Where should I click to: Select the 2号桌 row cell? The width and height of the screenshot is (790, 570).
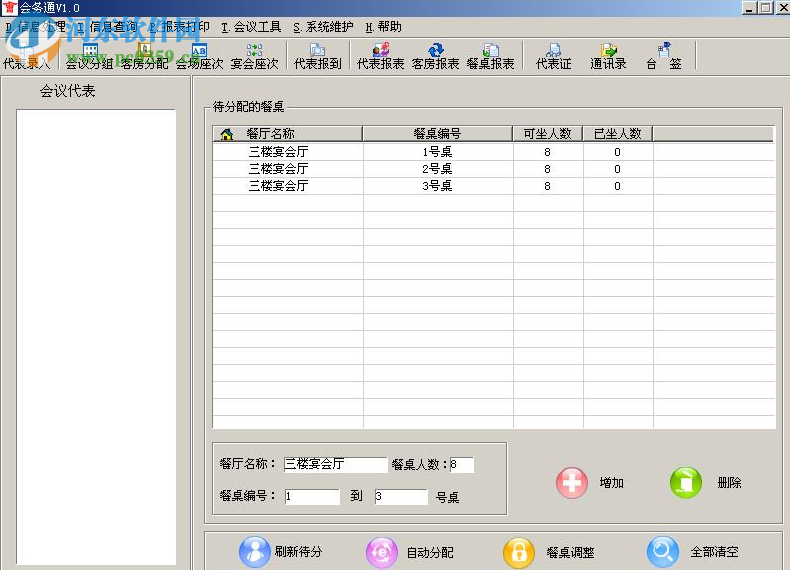[437, 169]
